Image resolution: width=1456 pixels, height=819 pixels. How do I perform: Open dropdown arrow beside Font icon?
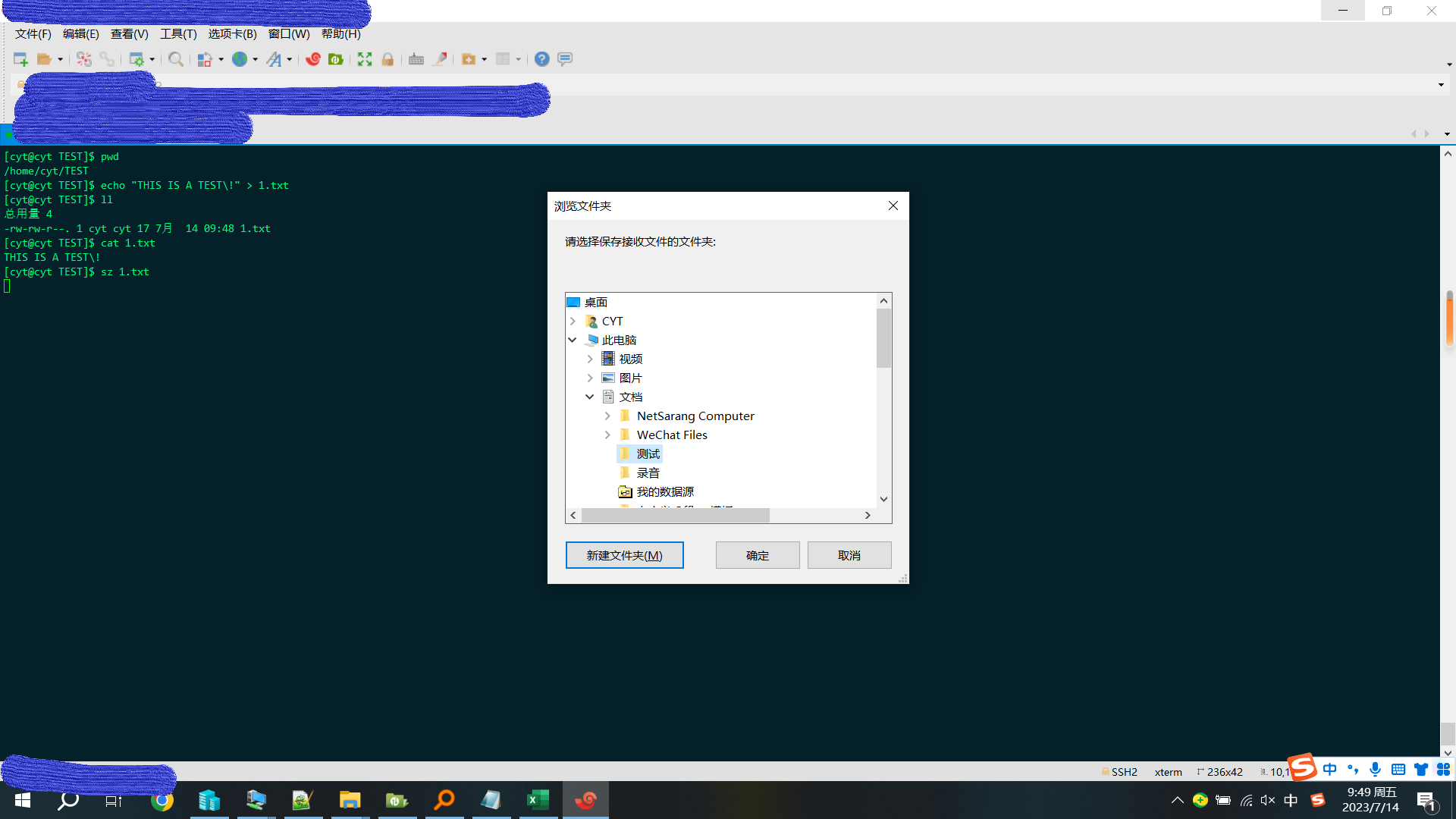click(290, 59)
